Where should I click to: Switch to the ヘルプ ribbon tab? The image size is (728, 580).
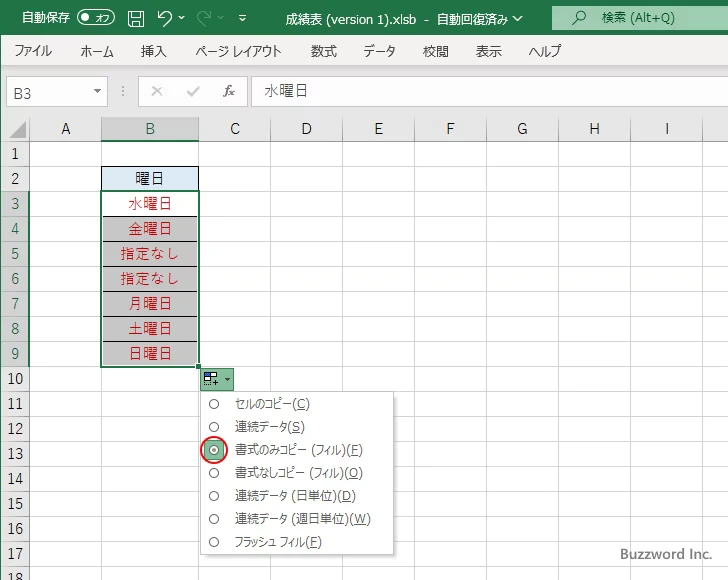545,51
